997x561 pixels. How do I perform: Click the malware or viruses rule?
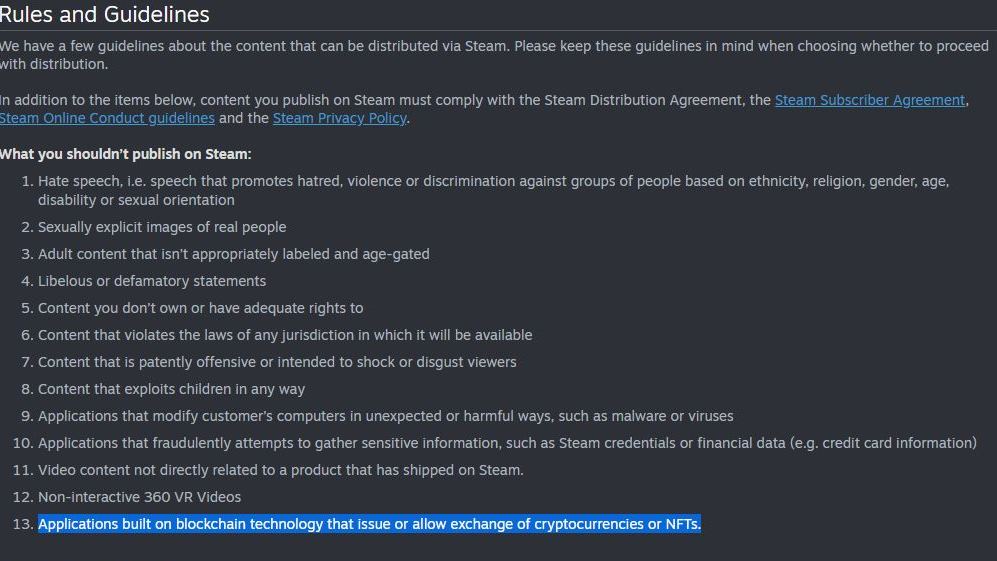(385, 417)
